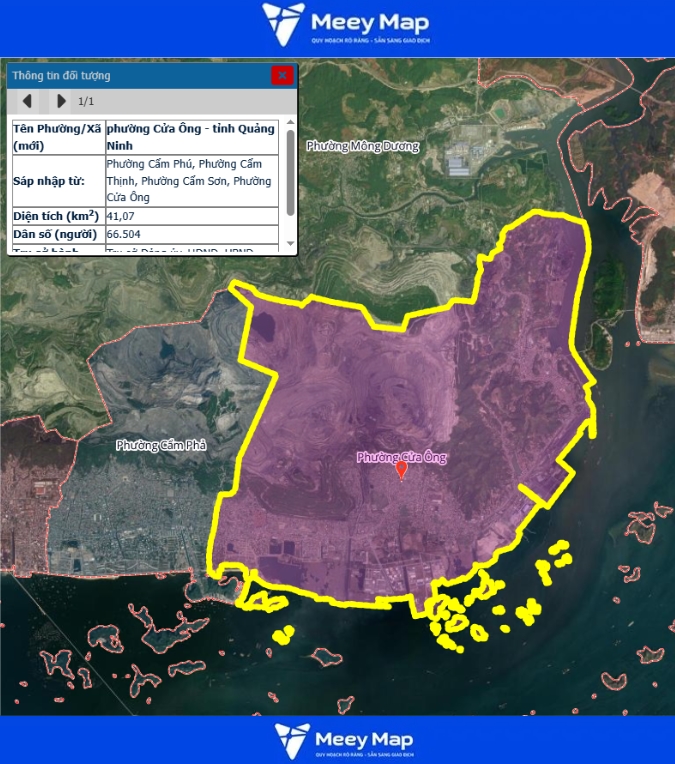Click the Diện tích value 41,07
The image size is (675, 764).
[120, 215]
